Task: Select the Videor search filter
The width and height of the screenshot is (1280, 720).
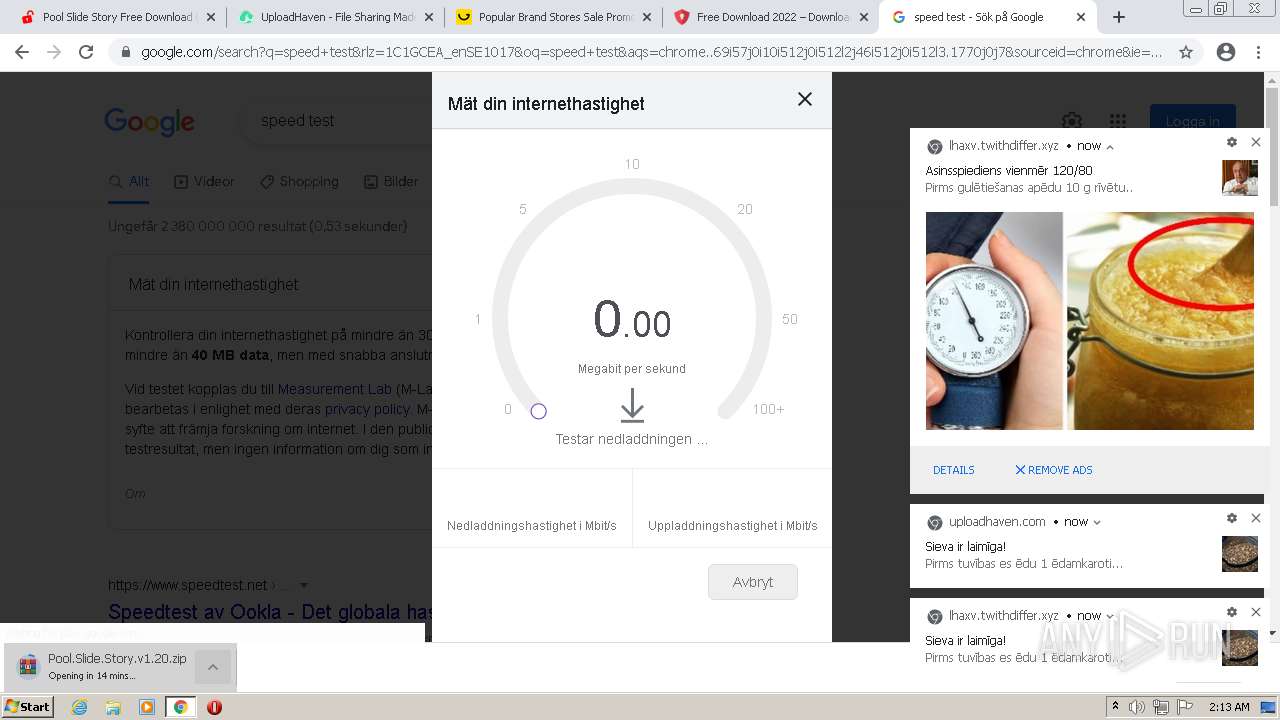Action: point(204,181)
